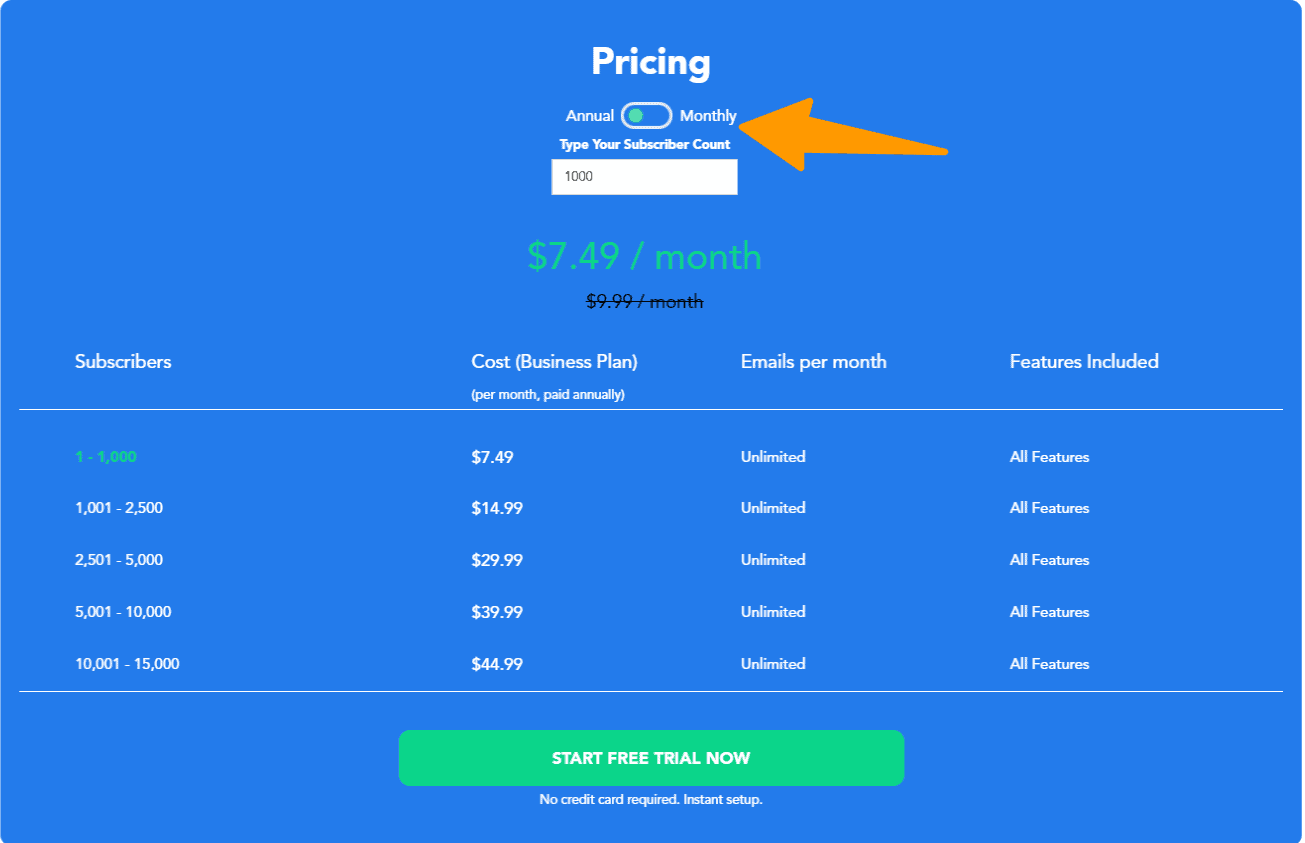Screen dimensions: 1305x843
Task: Click the $14.99 cost value
Action: pos(497,508)
